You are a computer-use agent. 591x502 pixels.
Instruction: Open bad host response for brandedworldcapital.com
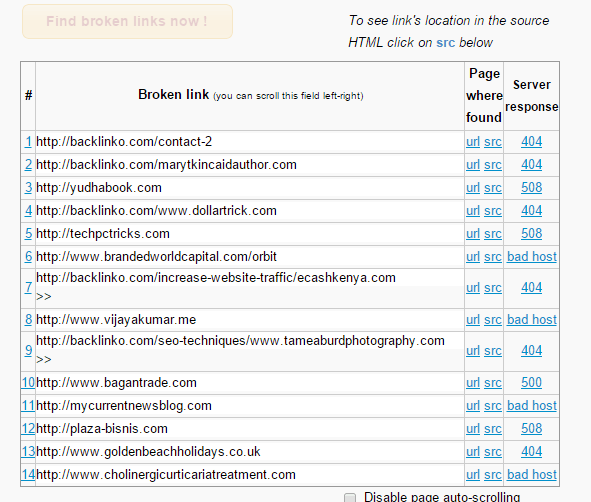tap(531, 257)
